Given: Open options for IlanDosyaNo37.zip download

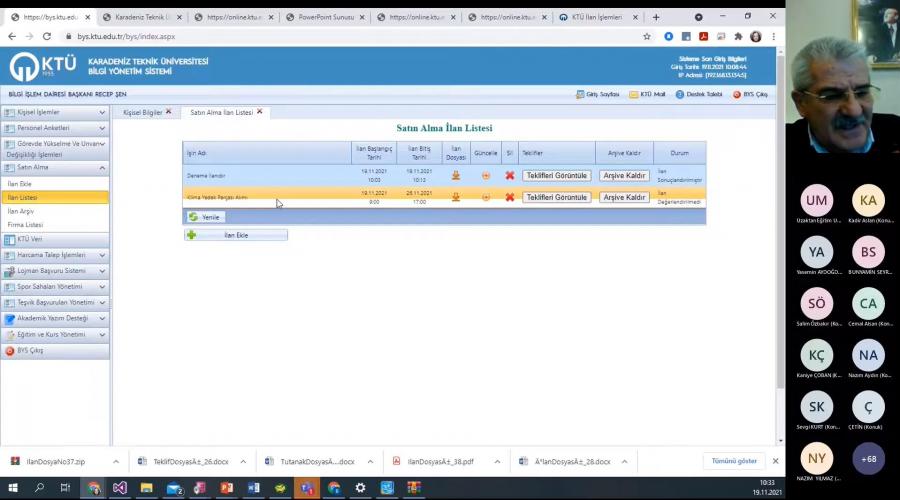Looking at the screenshot, I should (x=116, y=461).
